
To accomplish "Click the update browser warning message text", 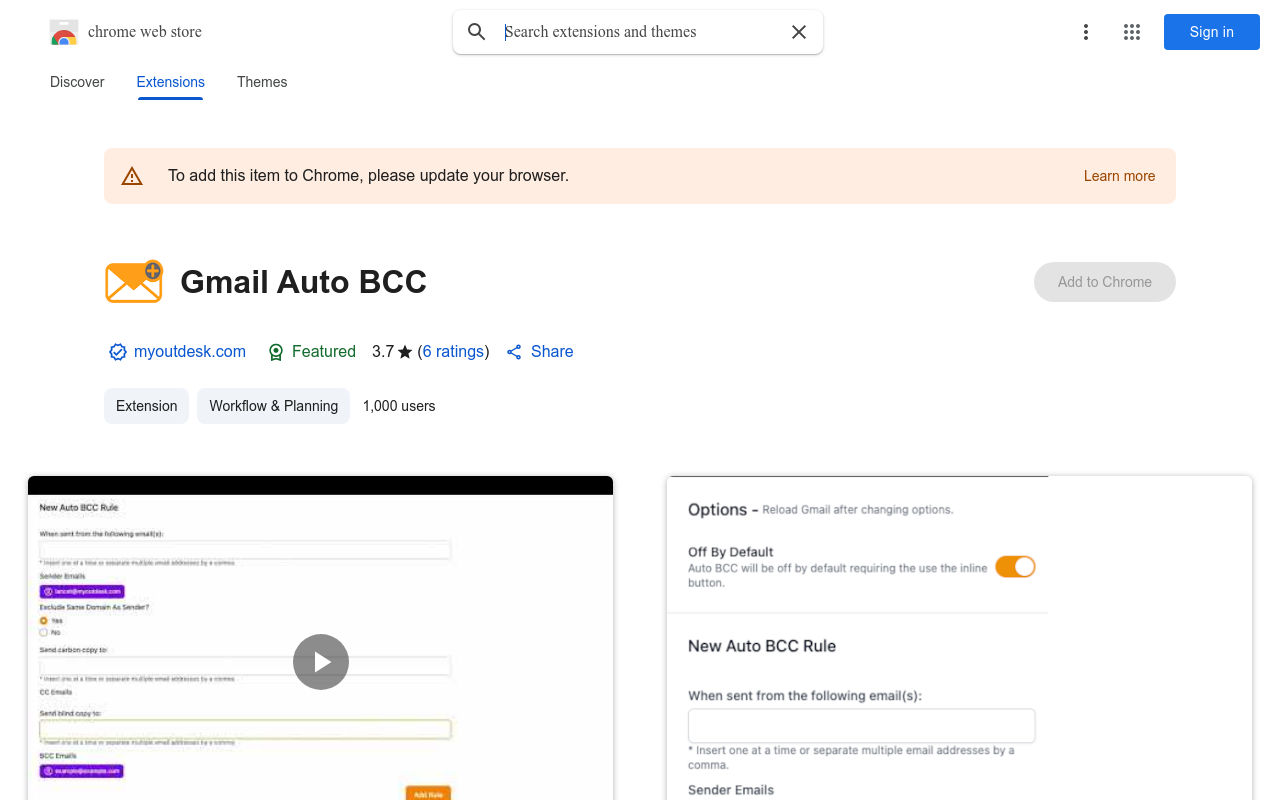I will (x=368, y=176).
